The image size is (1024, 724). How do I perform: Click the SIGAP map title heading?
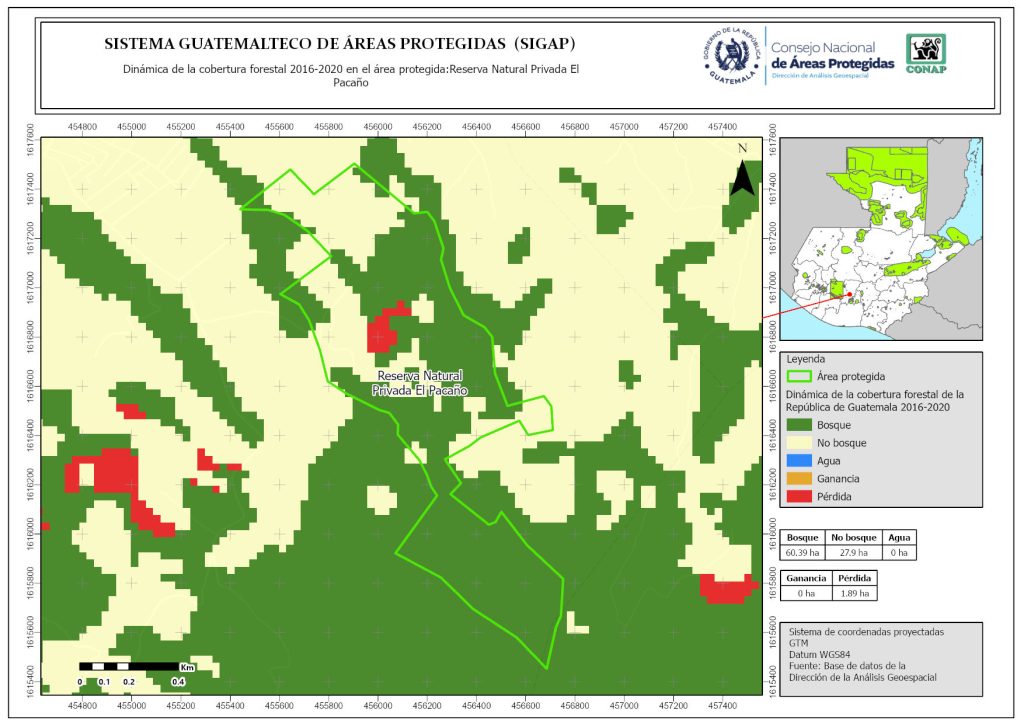pyautogui.click(x=340, y=45)
